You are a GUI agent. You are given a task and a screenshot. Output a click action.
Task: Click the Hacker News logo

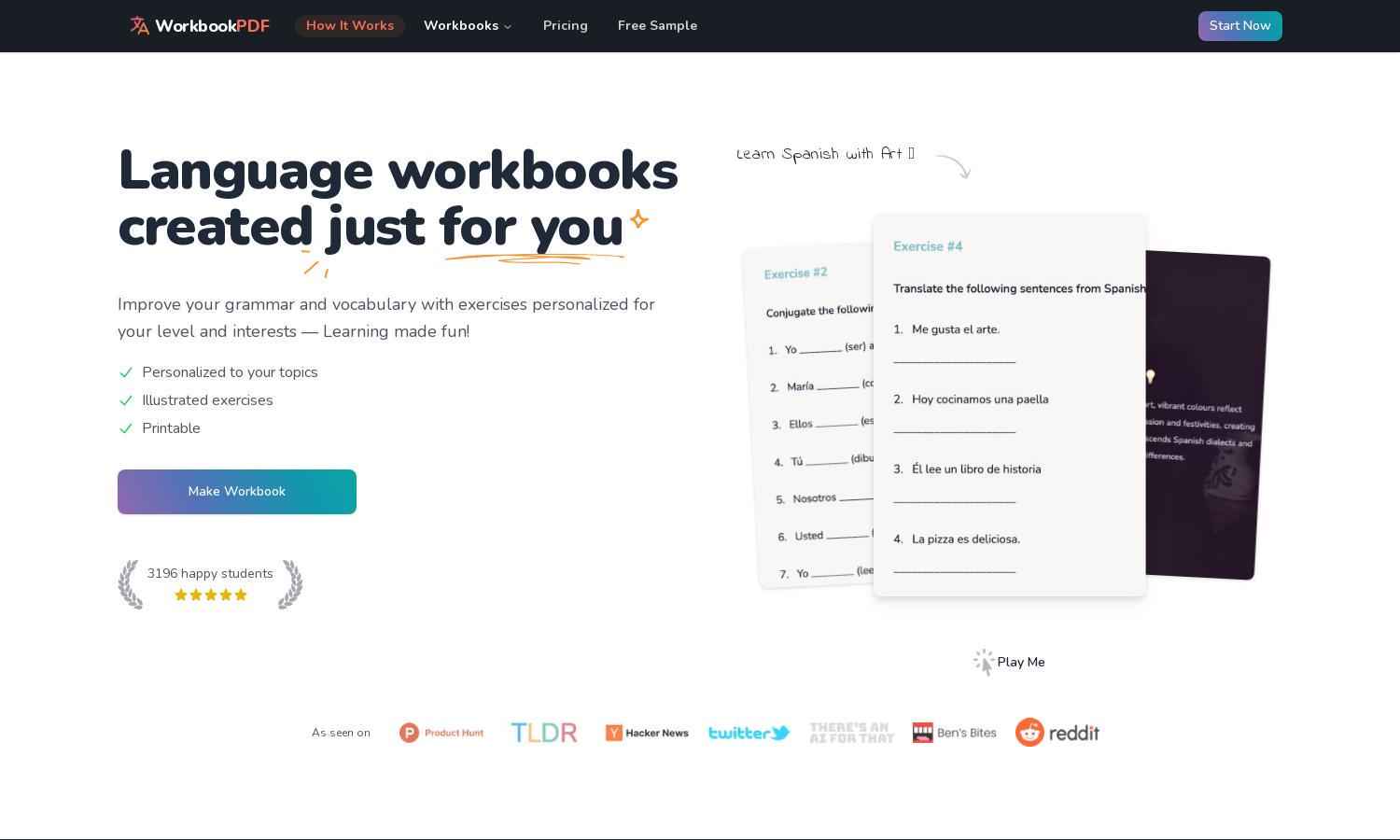[647, 733]
